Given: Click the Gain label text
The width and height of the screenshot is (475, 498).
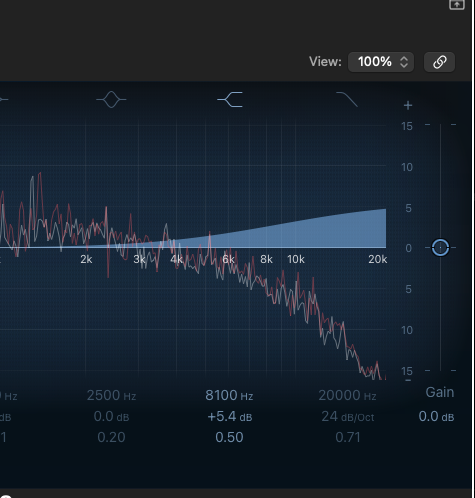Looking at the screenshot, I should (x=440, y=392).
